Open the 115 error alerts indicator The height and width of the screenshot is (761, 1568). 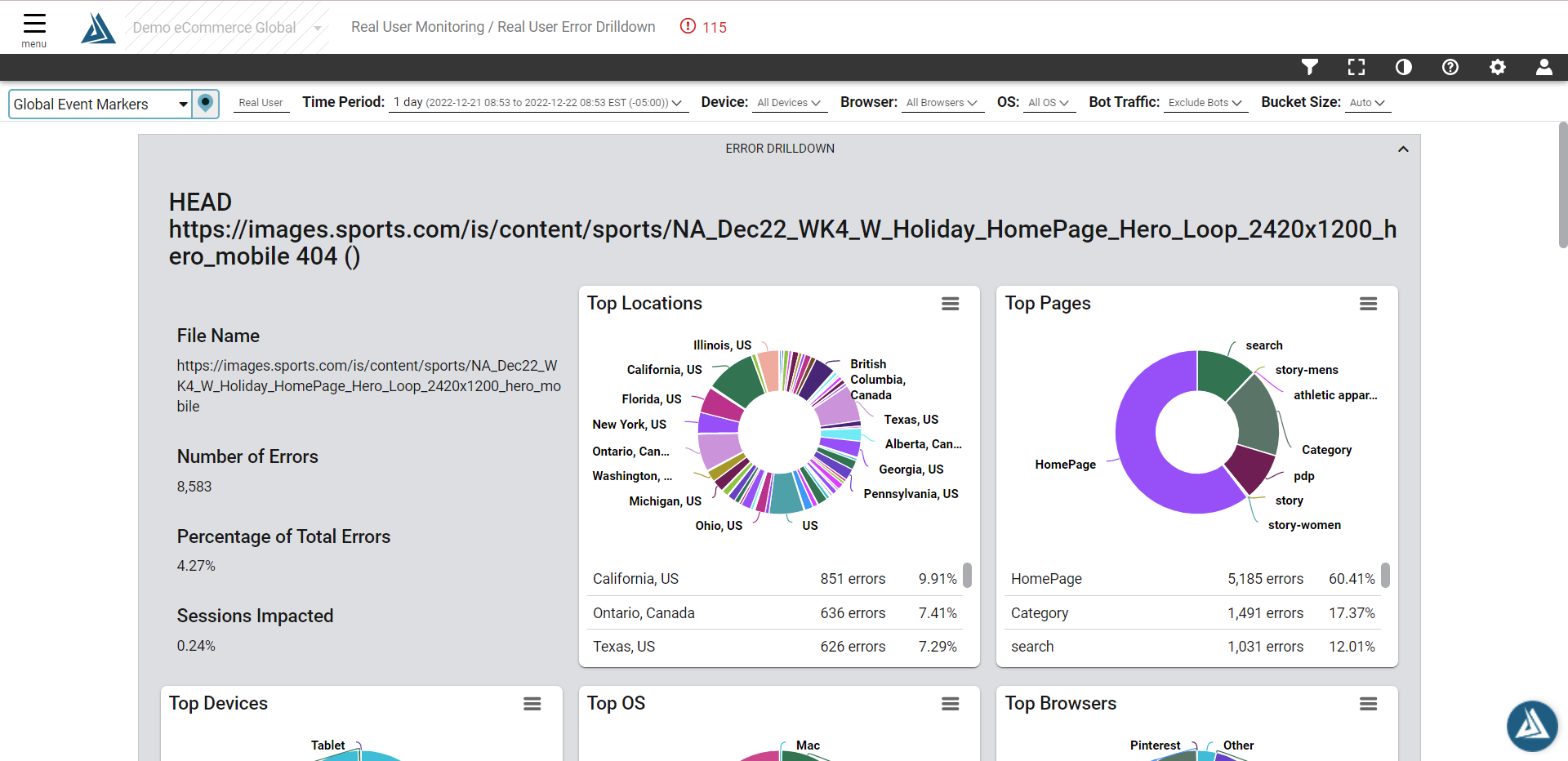coord(703,27)
